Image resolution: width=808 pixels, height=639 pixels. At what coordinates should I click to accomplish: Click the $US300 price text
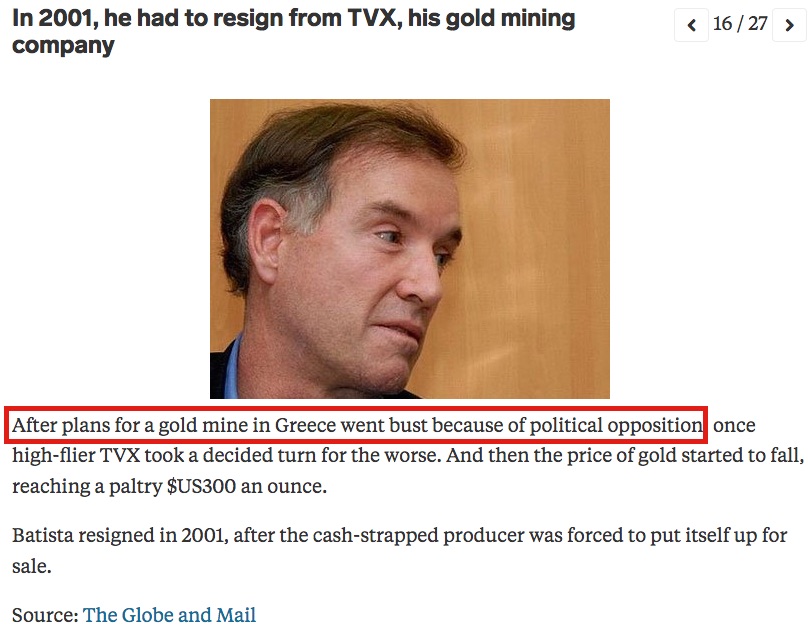pyautogui.click(x=201, y=486)
